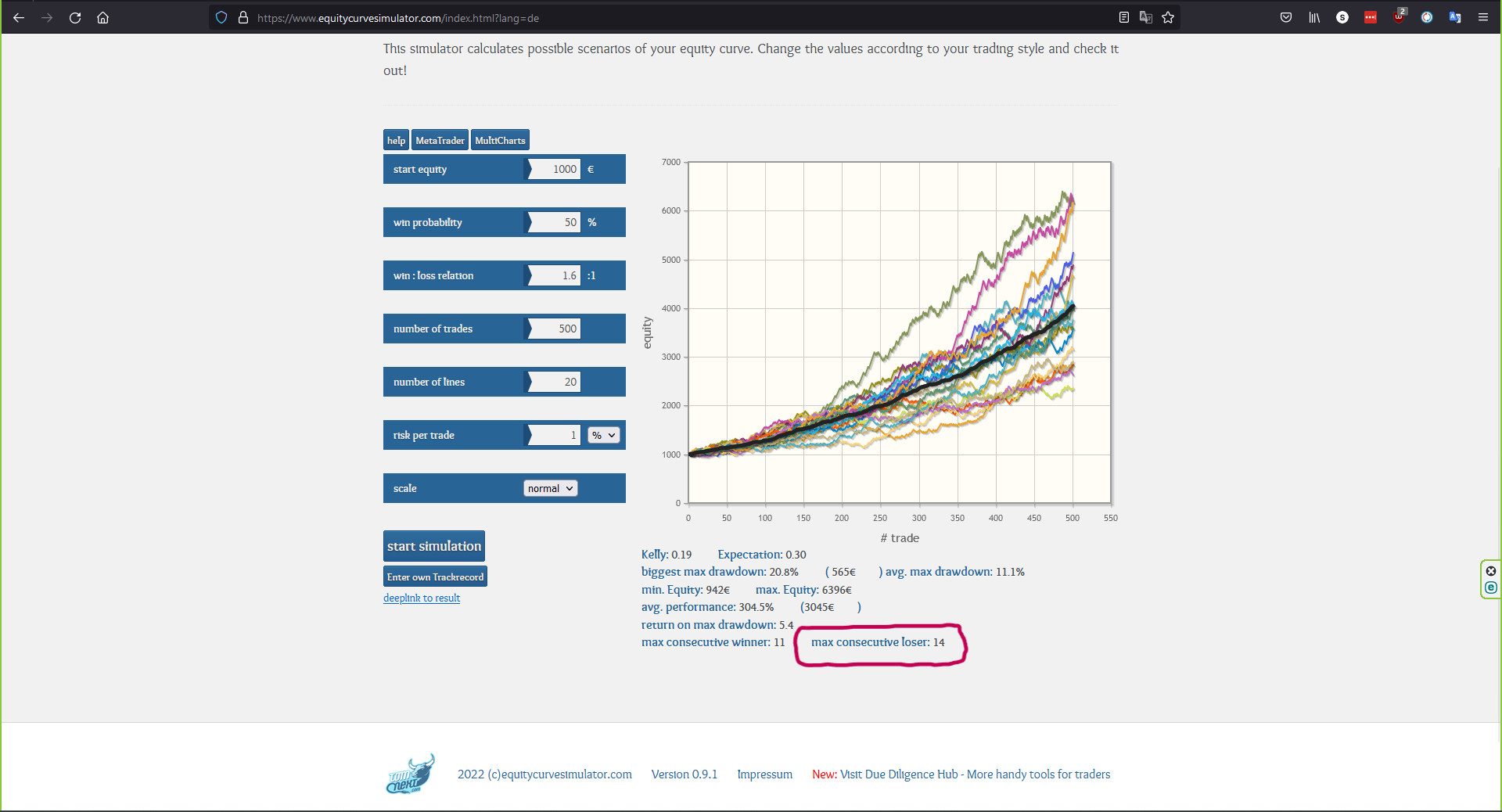Bookmark this page with the star icon
This screenshot has height=812, width=1502.
click(1168, 17)
